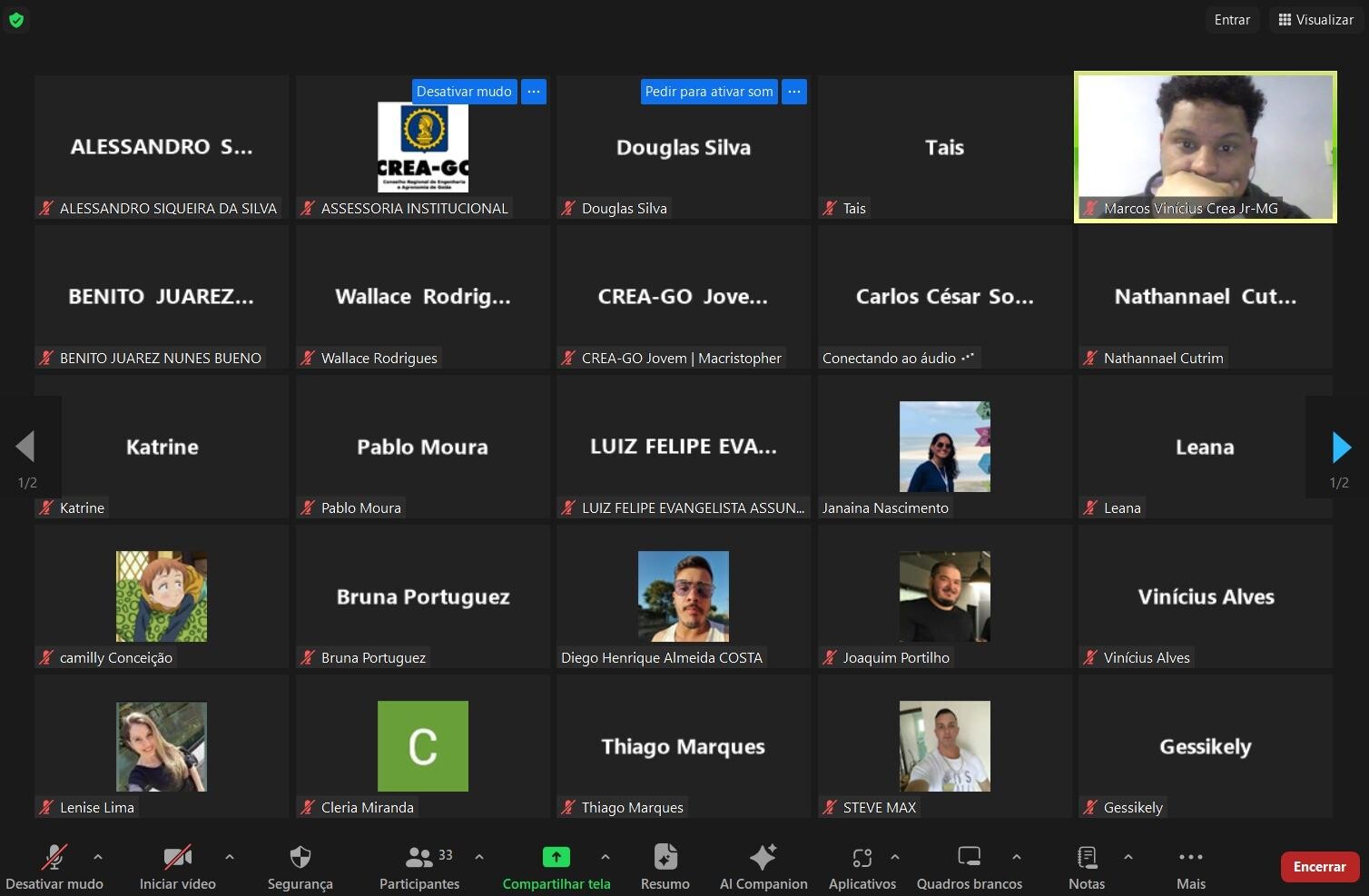
Task: Expand arrow next to Participantes
Action: [479, 856]
